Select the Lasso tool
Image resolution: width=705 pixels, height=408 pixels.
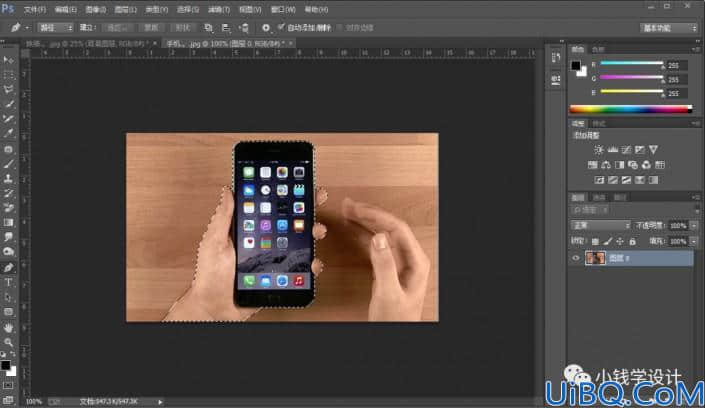(8, 90)
